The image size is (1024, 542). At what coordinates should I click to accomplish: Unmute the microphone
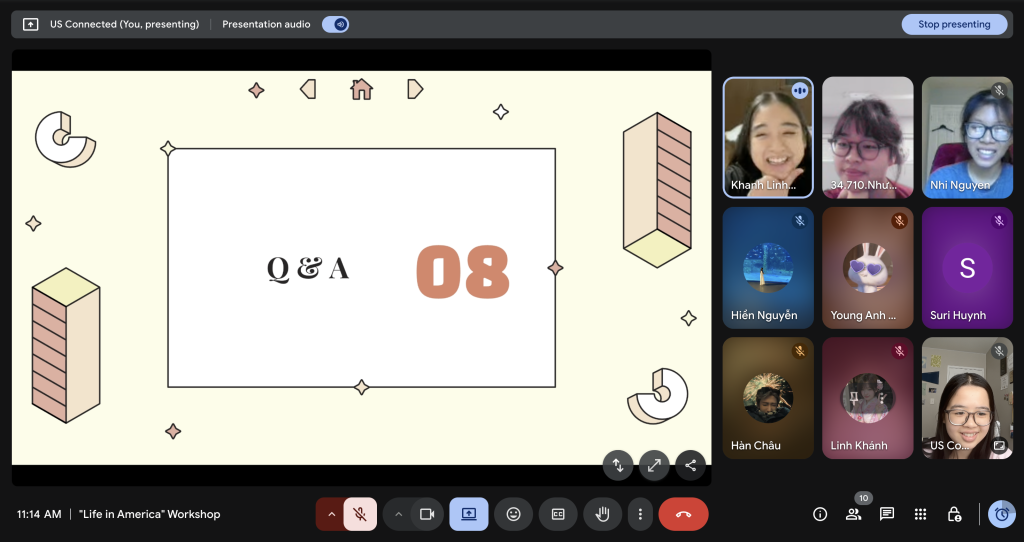click(360, 514)
